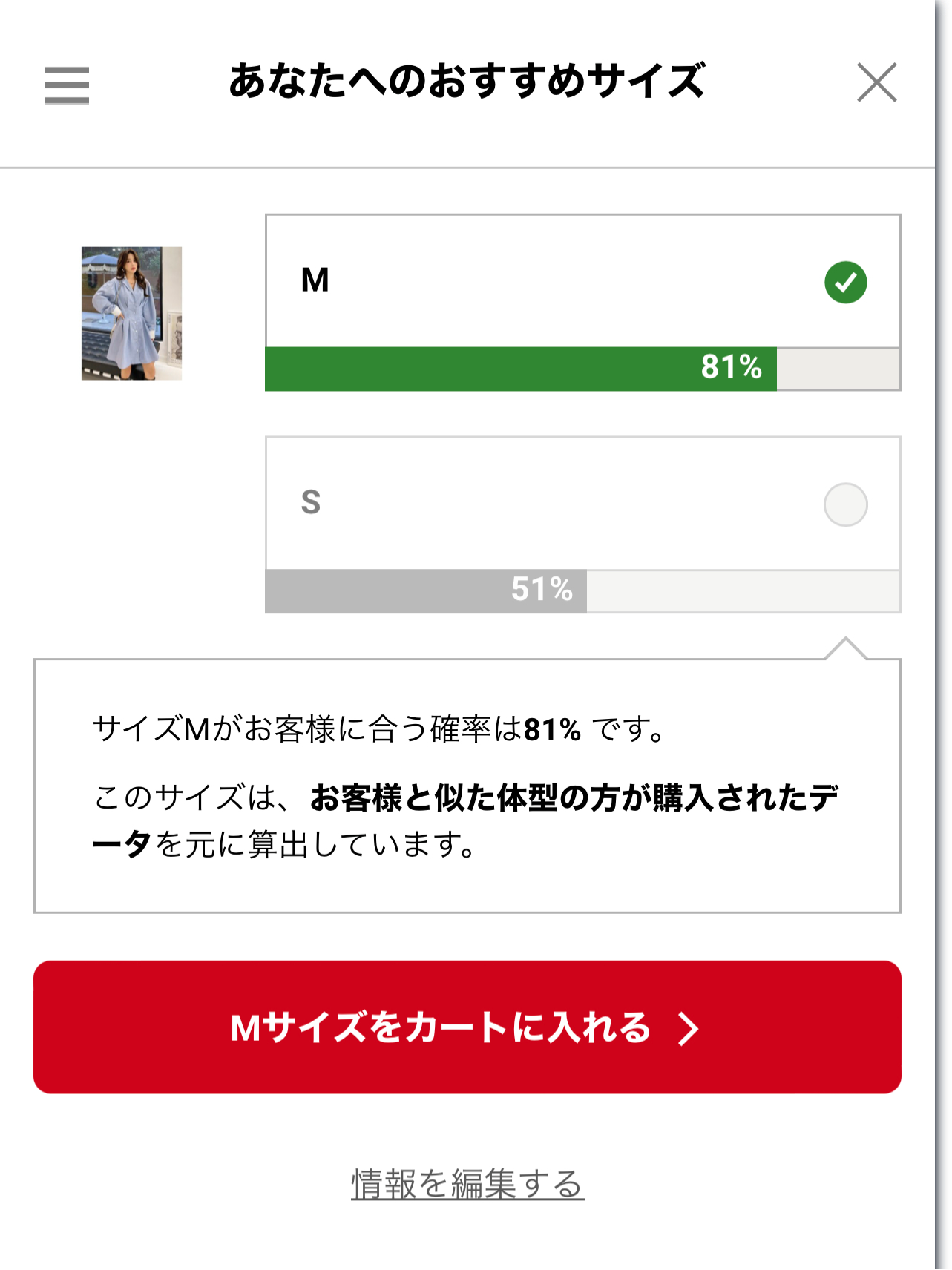Click the tooltip pointer triangle above the explanation
Screen dimensions: 952x1270
click(x=845, y=648)
